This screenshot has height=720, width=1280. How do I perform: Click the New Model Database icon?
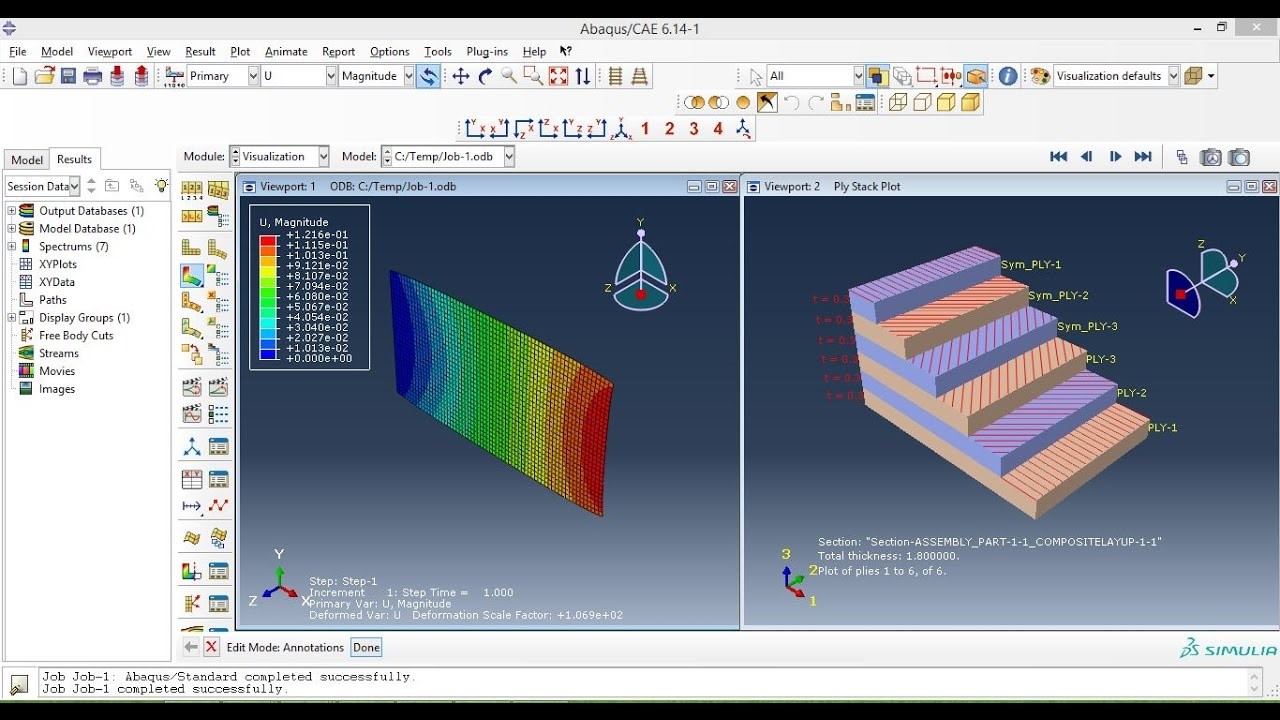coord(20,76)
